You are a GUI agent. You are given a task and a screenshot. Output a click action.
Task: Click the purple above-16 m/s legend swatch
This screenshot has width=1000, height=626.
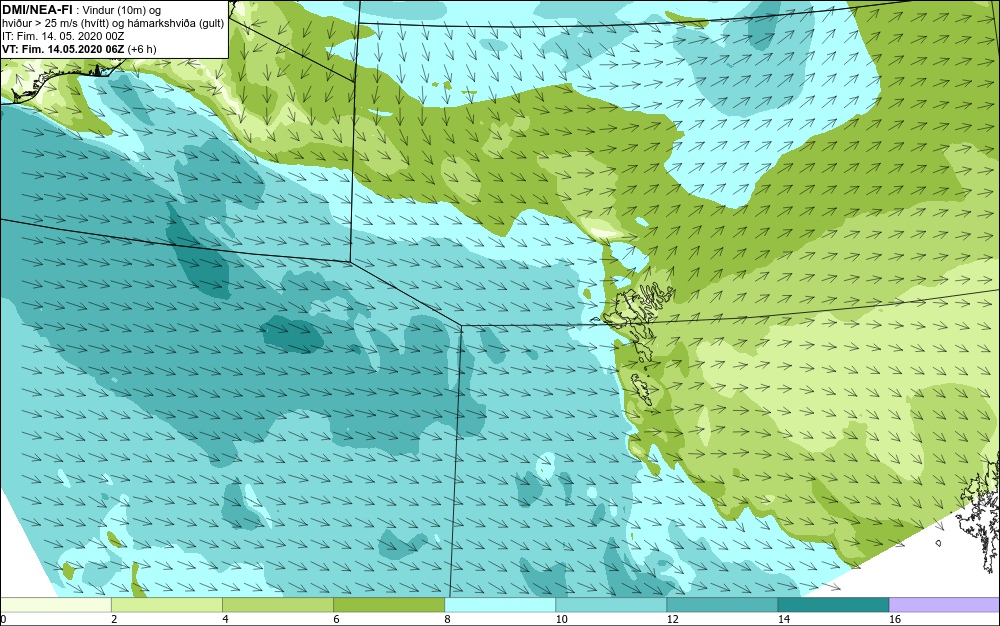pos(945,604)
